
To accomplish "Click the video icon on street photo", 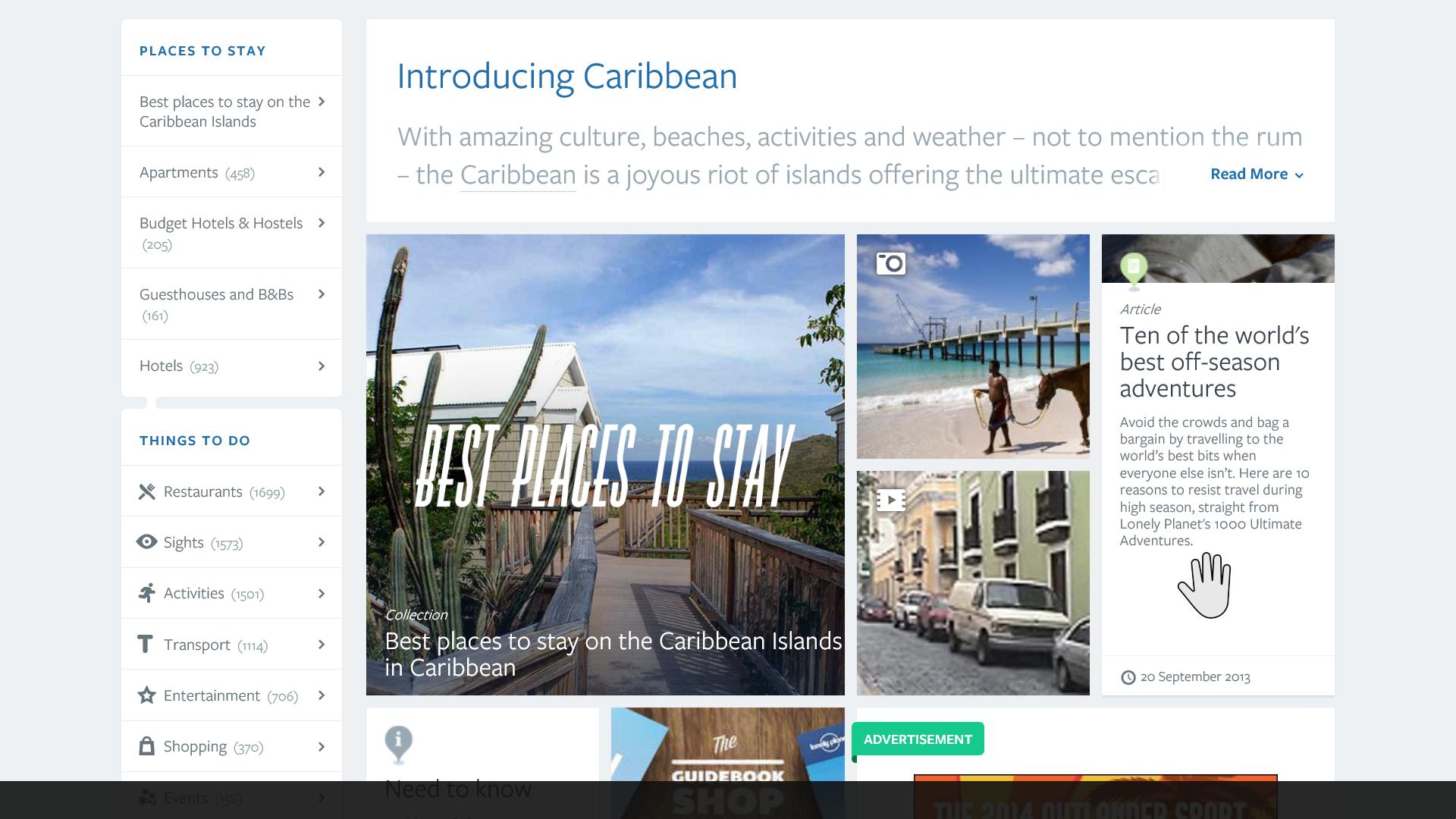I will tap(891, 500).
